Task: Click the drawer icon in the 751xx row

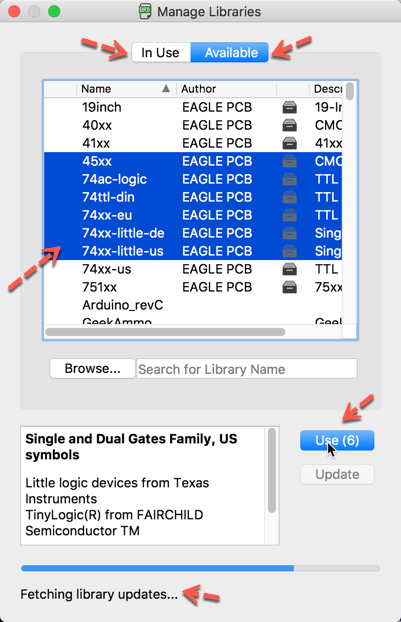Action: [290, 287]
